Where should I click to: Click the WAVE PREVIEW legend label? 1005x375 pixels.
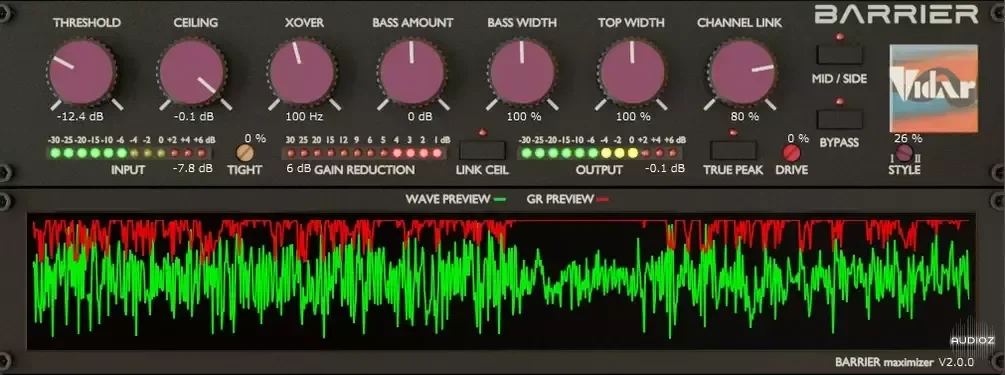tap(447, 199)
